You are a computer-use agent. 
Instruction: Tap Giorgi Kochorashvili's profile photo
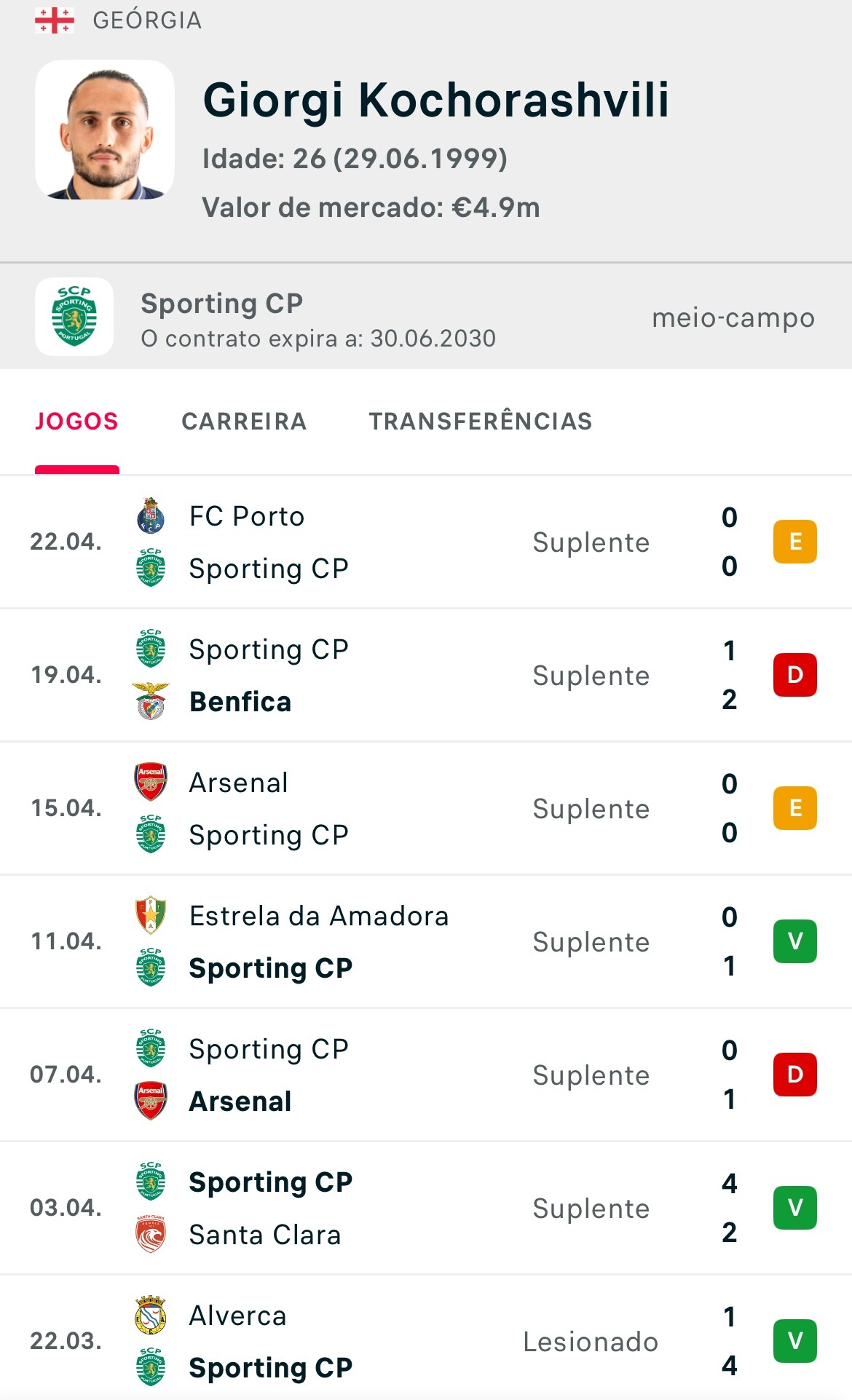105,130
